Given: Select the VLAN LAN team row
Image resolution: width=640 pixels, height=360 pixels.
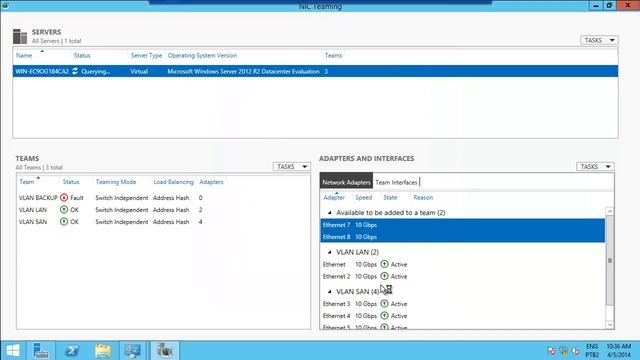Looking at the screenshot, I should (x=163, y=210).
